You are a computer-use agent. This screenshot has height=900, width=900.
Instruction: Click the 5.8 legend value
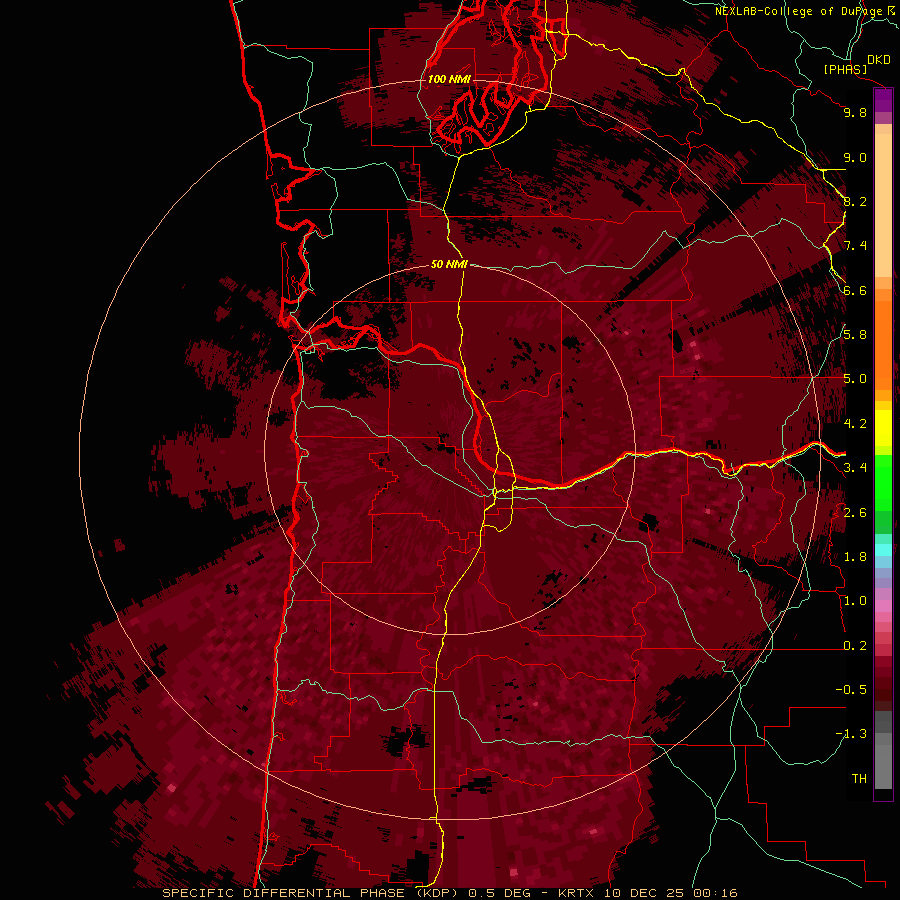click(x=855, y=335)
